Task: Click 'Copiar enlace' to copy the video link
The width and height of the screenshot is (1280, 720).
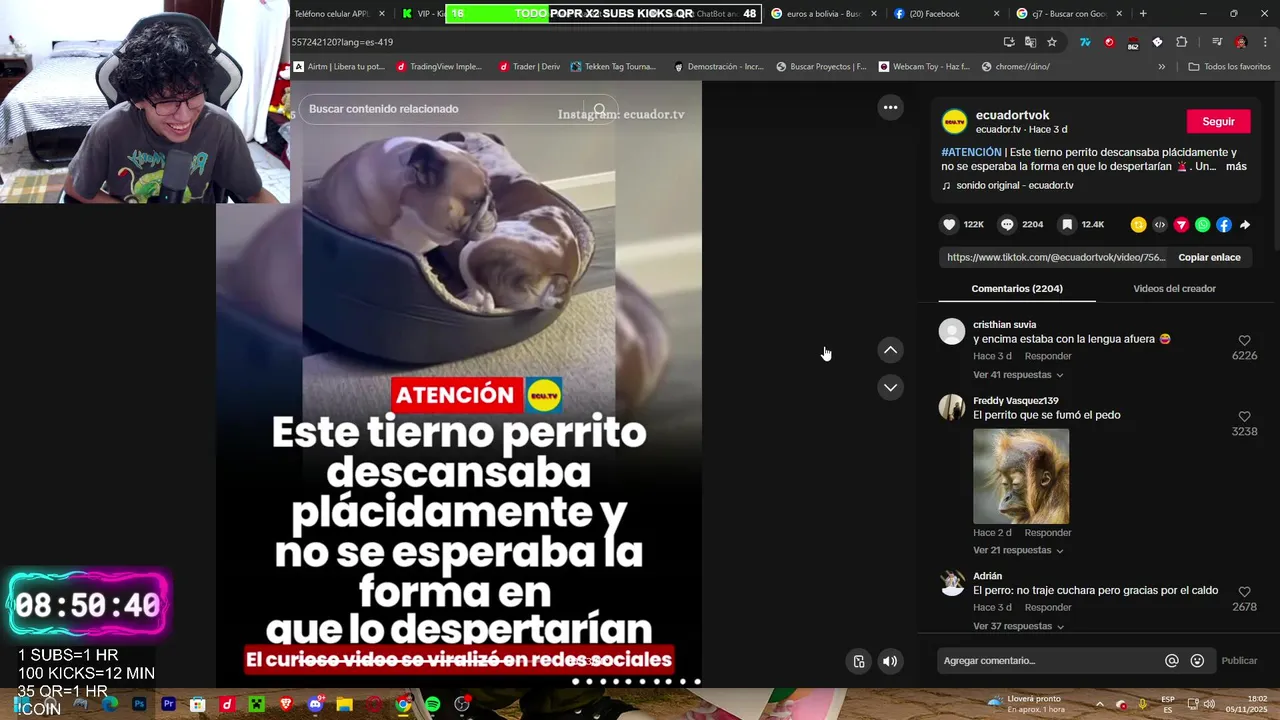Action: 1209,257
